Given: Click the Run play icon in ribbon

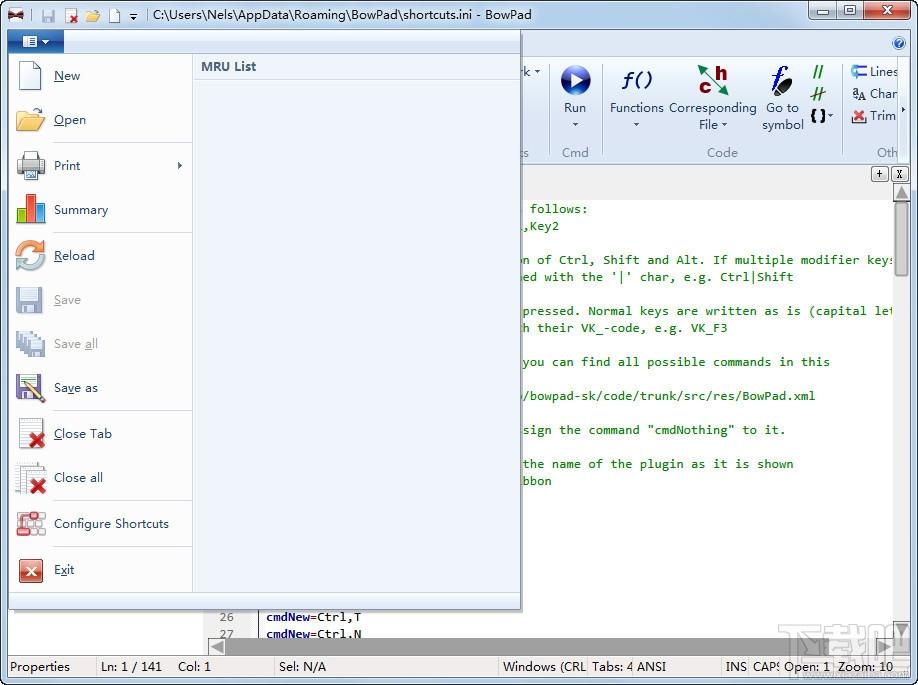Looking at the screenshot, I should (x=576, y=80).
